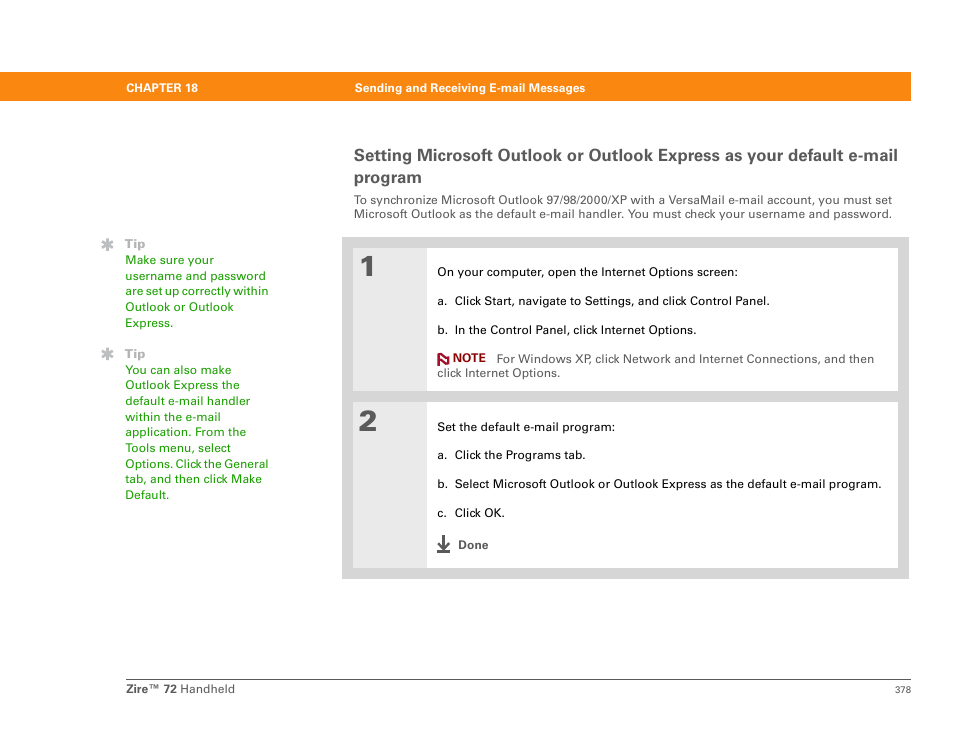
Task: Click the "Sending and Receiving E-mail Messages" header title
Action: tap(470, 88)
